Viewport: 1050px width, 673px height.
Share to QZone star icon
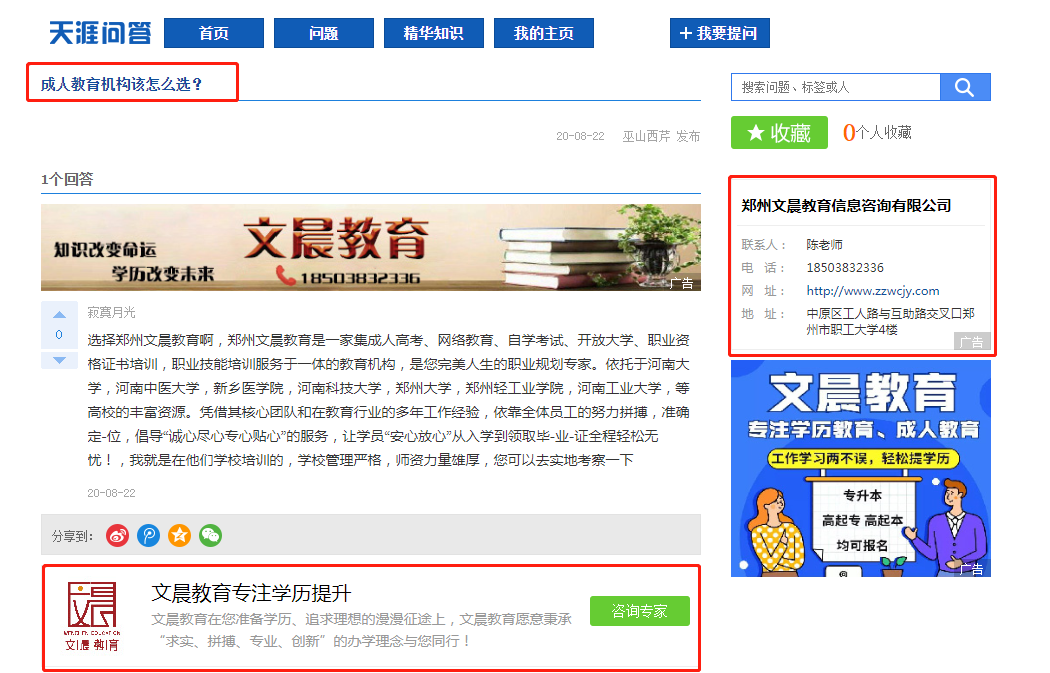(179, 536)
